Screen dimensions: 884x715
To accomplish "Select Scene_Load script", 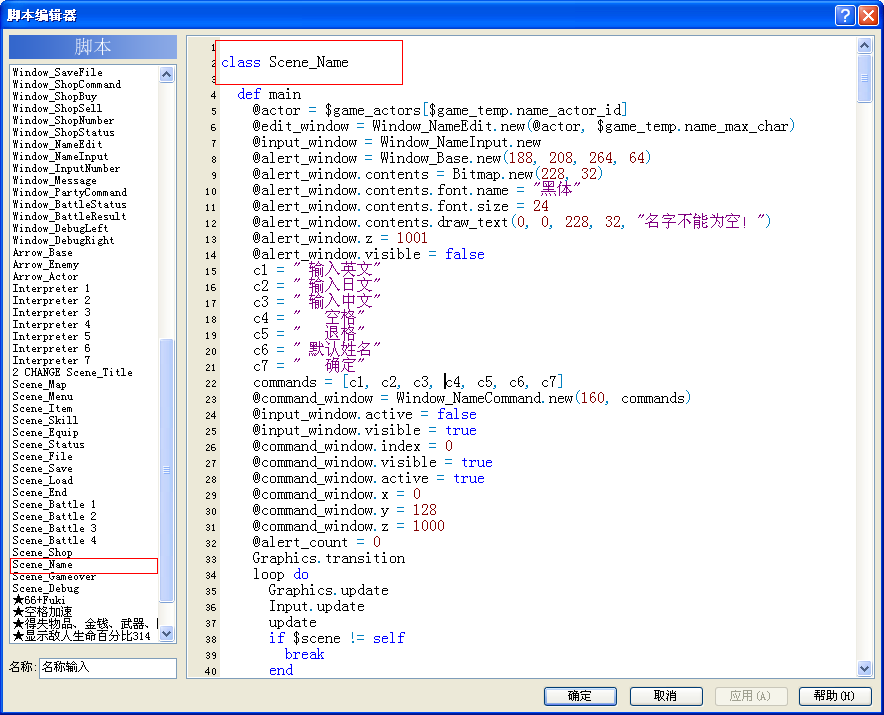I will [43, 480].
